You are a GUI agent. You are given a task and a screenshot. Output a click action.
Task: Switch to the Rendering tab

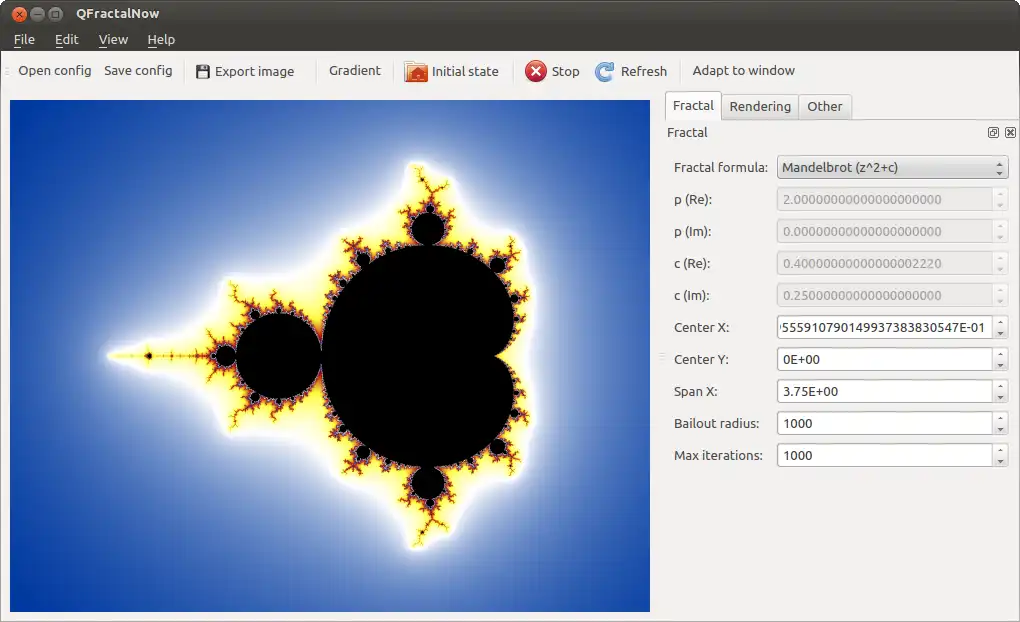point(759,106)
